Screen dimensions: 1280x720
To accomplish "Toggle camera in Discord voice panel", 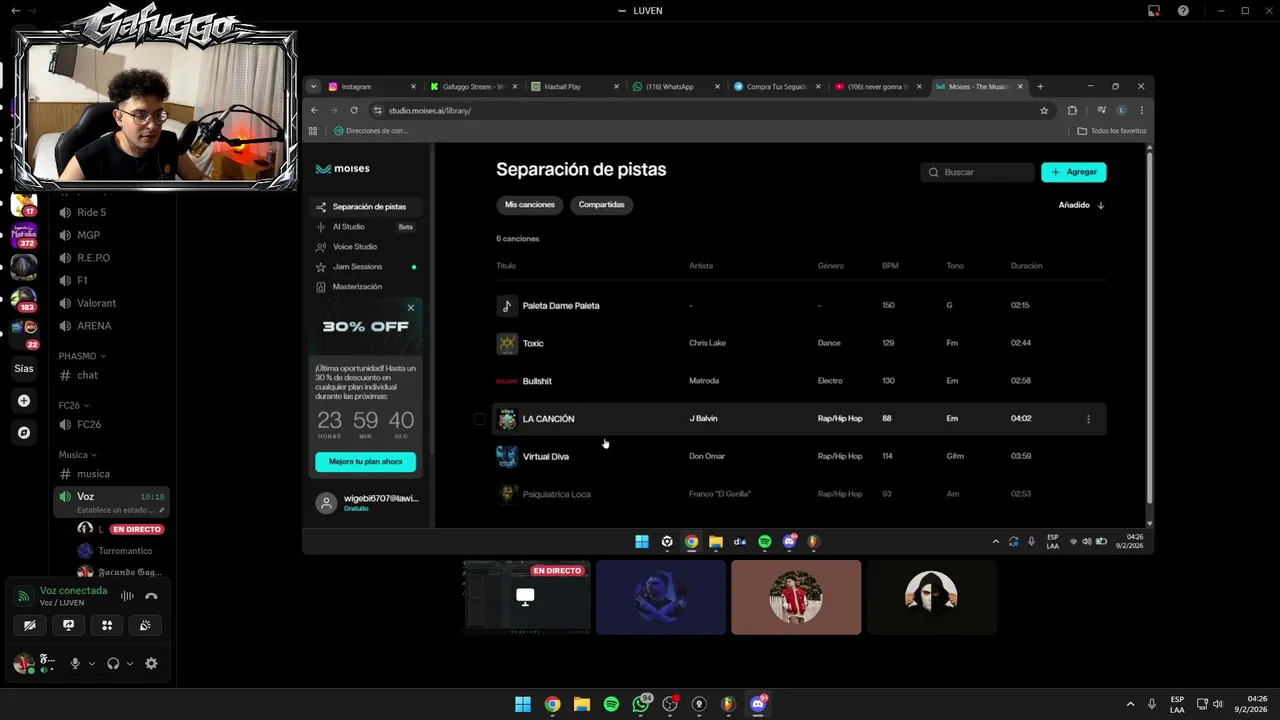I will pos(29,625).
